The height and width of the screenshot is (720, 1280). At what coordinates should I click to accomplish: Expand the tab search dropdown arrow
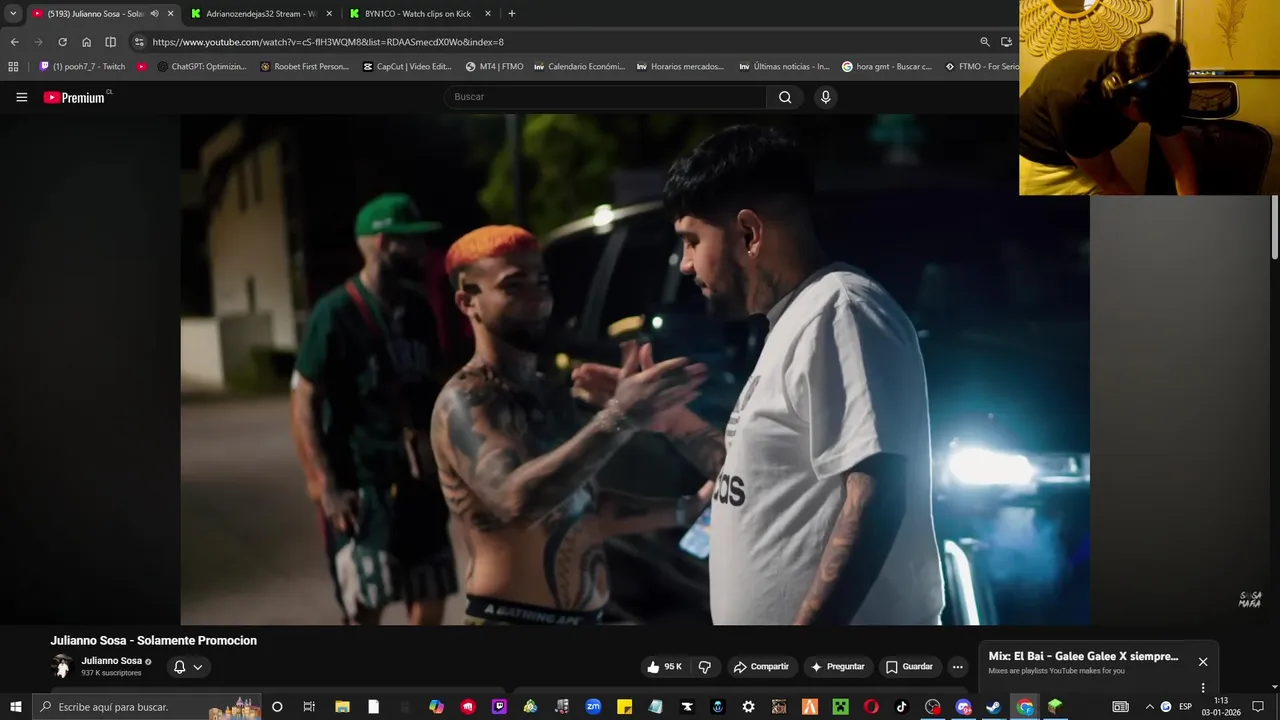pyautogui.click(x=13, y=14)
